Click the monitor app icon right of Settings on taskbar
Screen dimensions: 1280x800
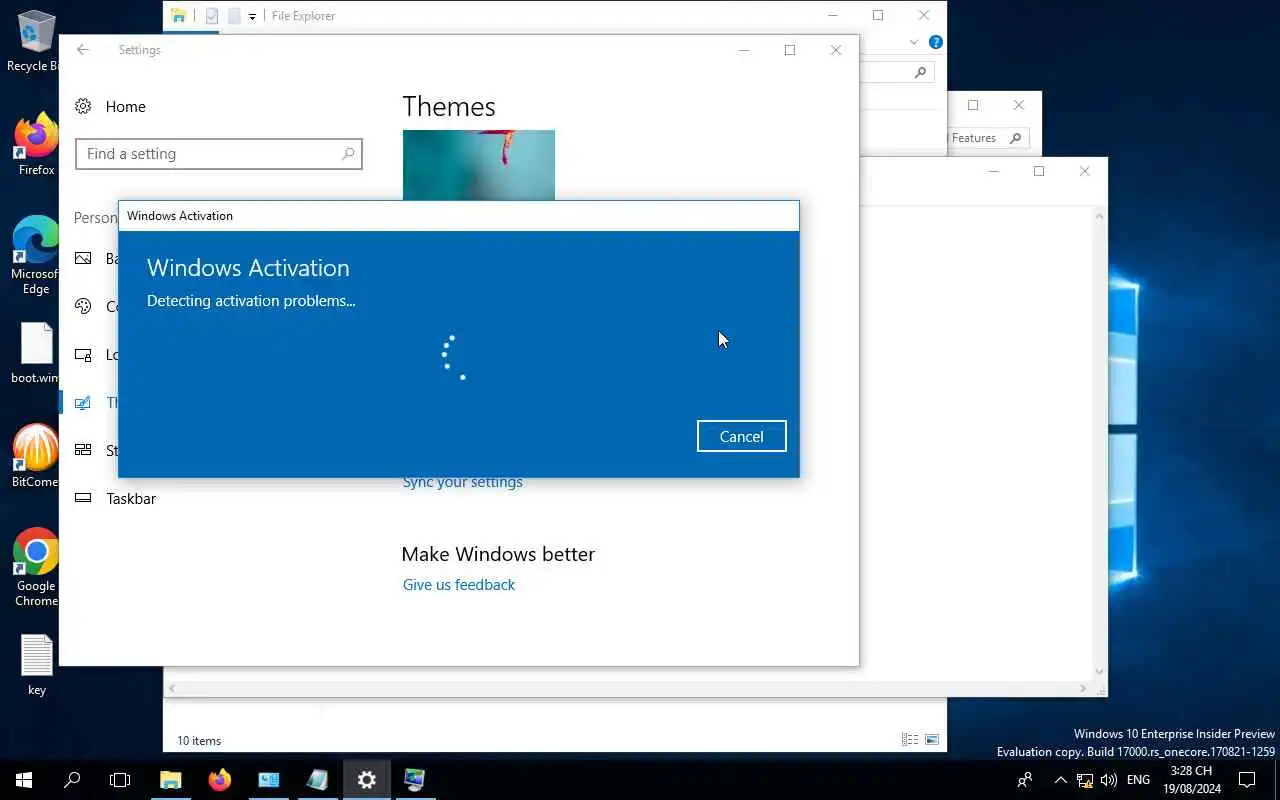click(x=415, y=780)
